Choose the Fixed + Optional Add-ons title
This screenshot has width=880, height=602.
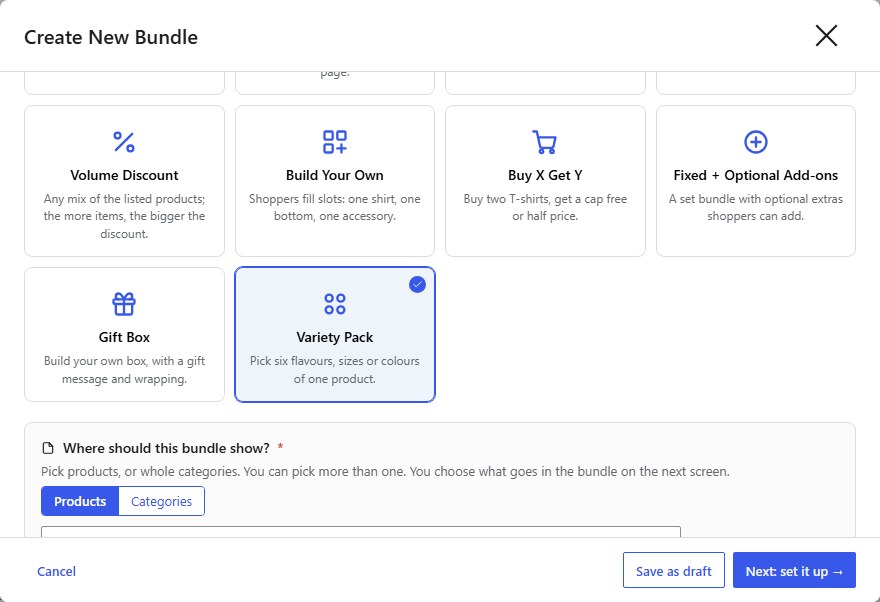click(755, 175)
